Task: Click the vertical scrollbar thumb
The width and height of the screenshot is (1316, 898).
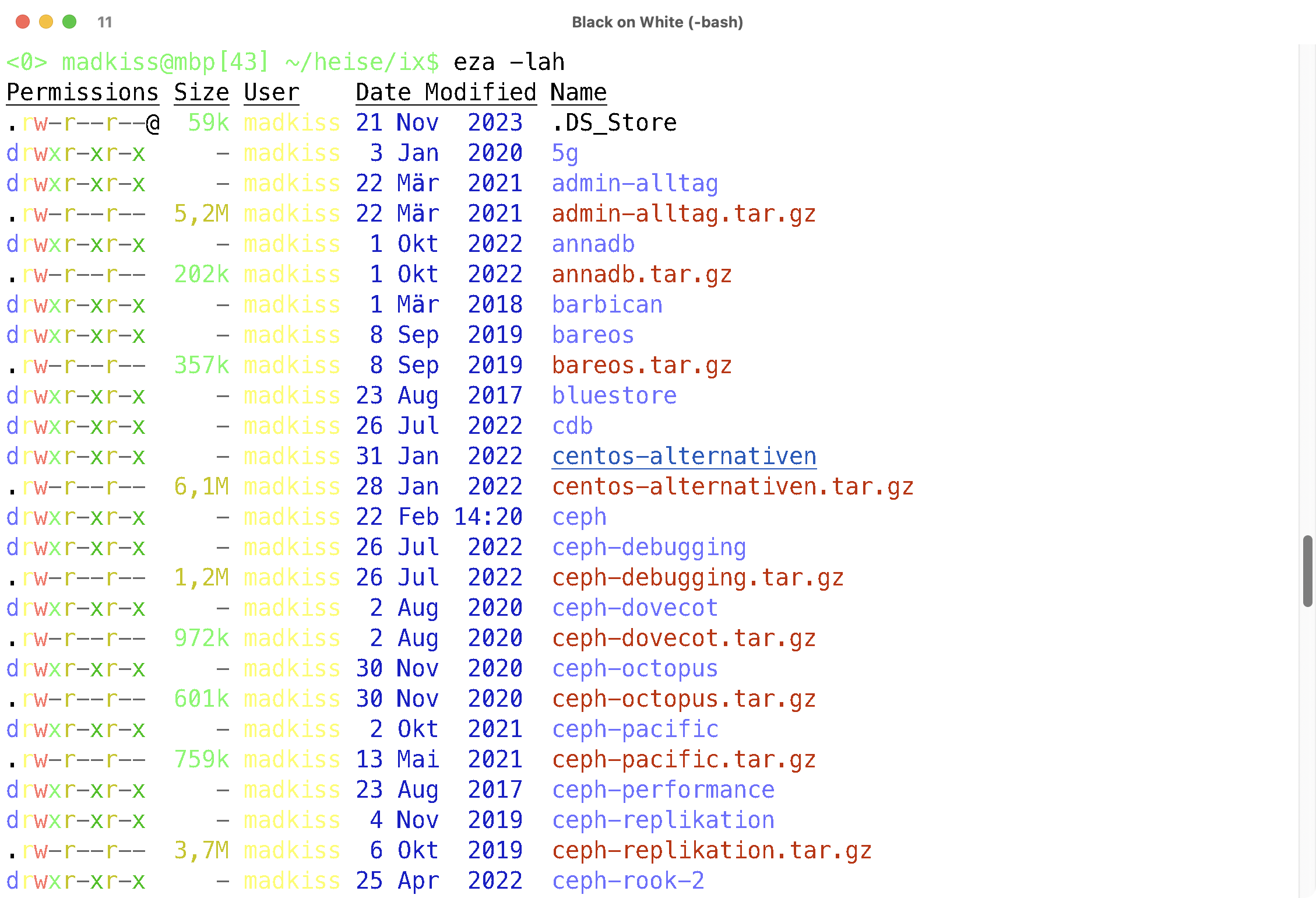Action: pos(1307,571)
